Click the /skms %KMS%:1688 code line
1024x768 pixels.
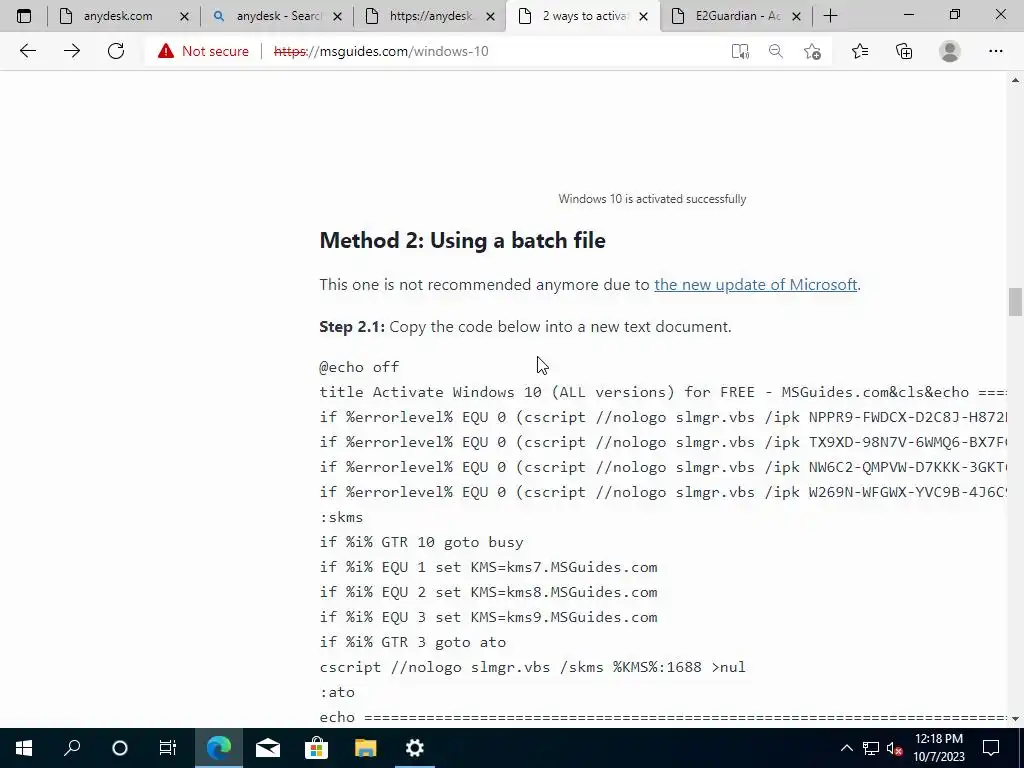pyautogui.click(x=532, y=667)
